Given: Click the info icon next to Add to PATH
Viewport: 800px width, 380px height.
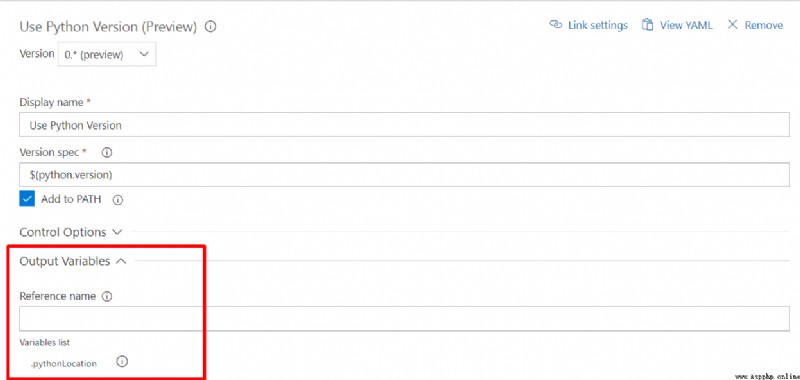Looking at the screenshot, I should point(118,200).
